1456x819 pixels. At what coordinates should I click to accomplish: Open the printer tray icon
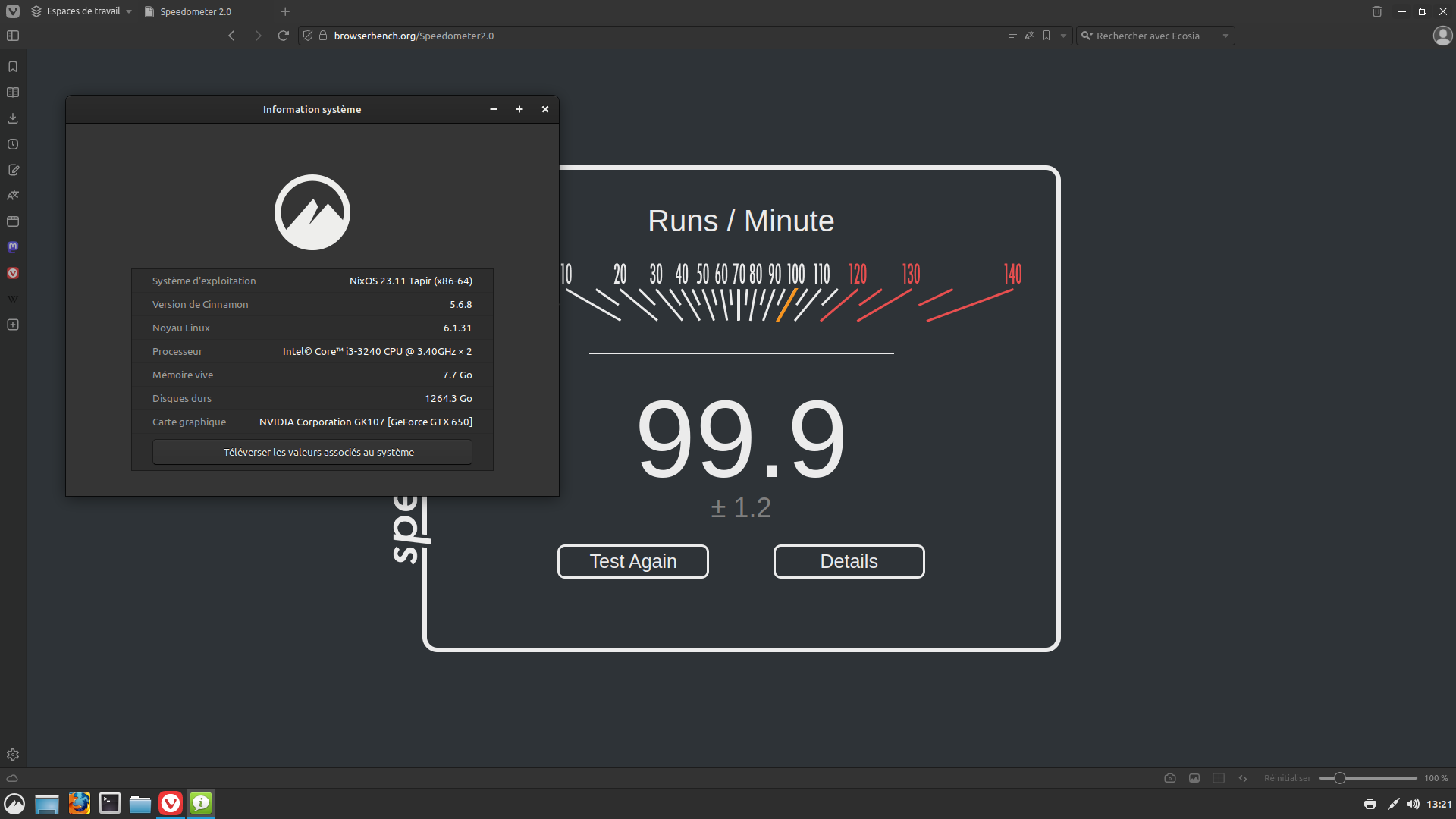pyautogui.click(x=1370, y=805)
